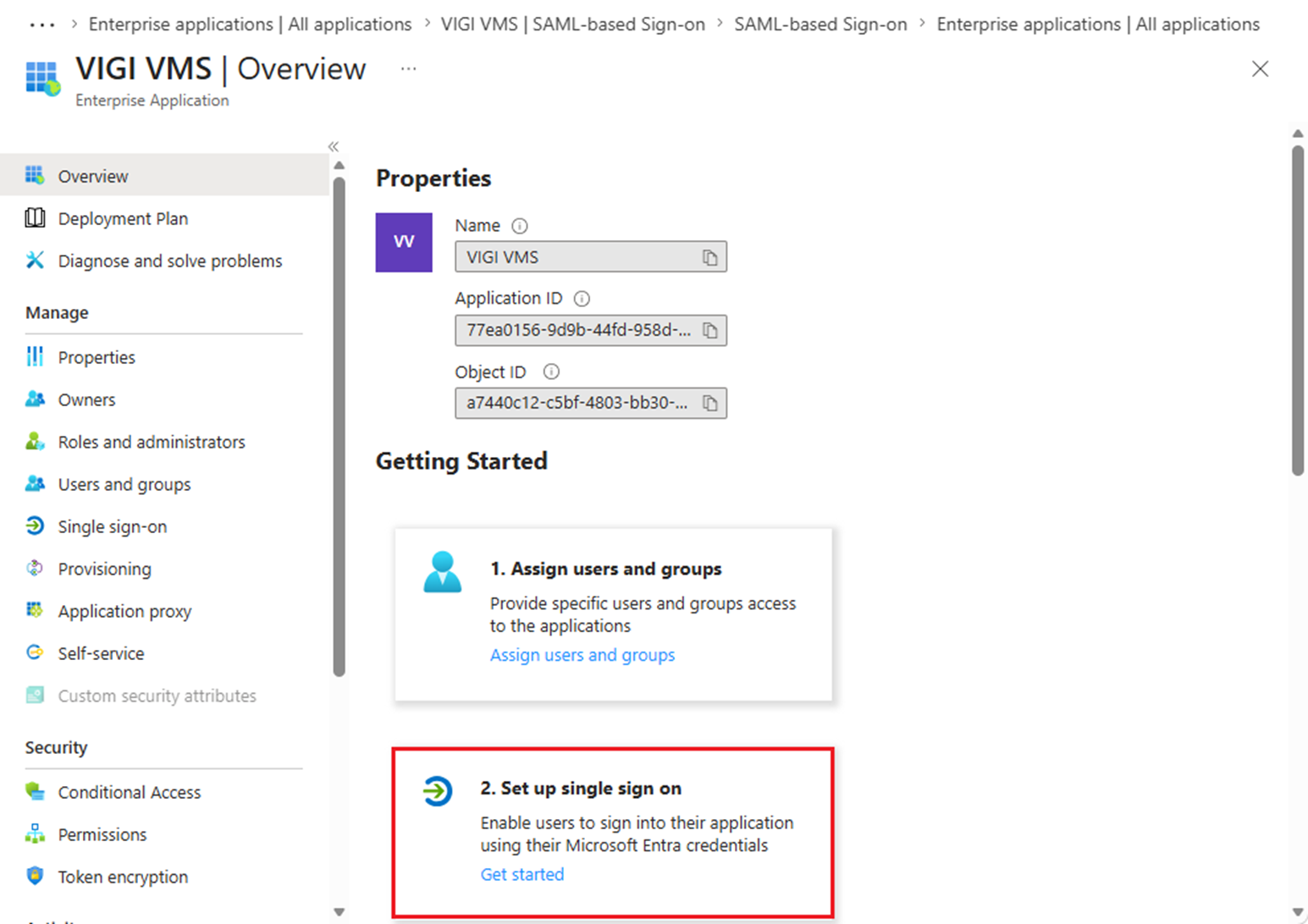Open Conditional Access page

click(x=130, y=792)
